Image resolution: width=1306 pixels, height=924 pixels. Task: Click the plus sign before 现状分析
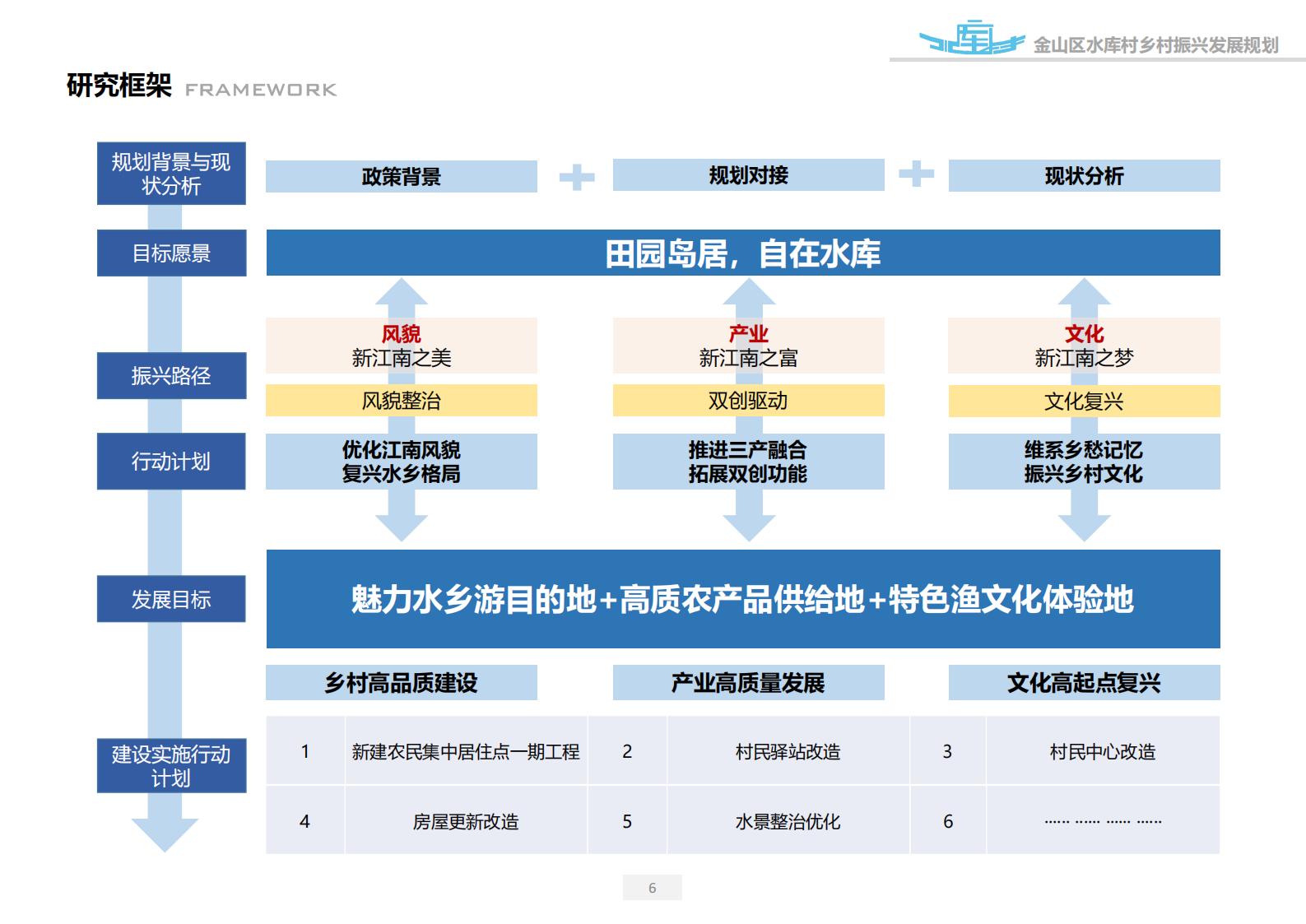[x=916, y=174]
